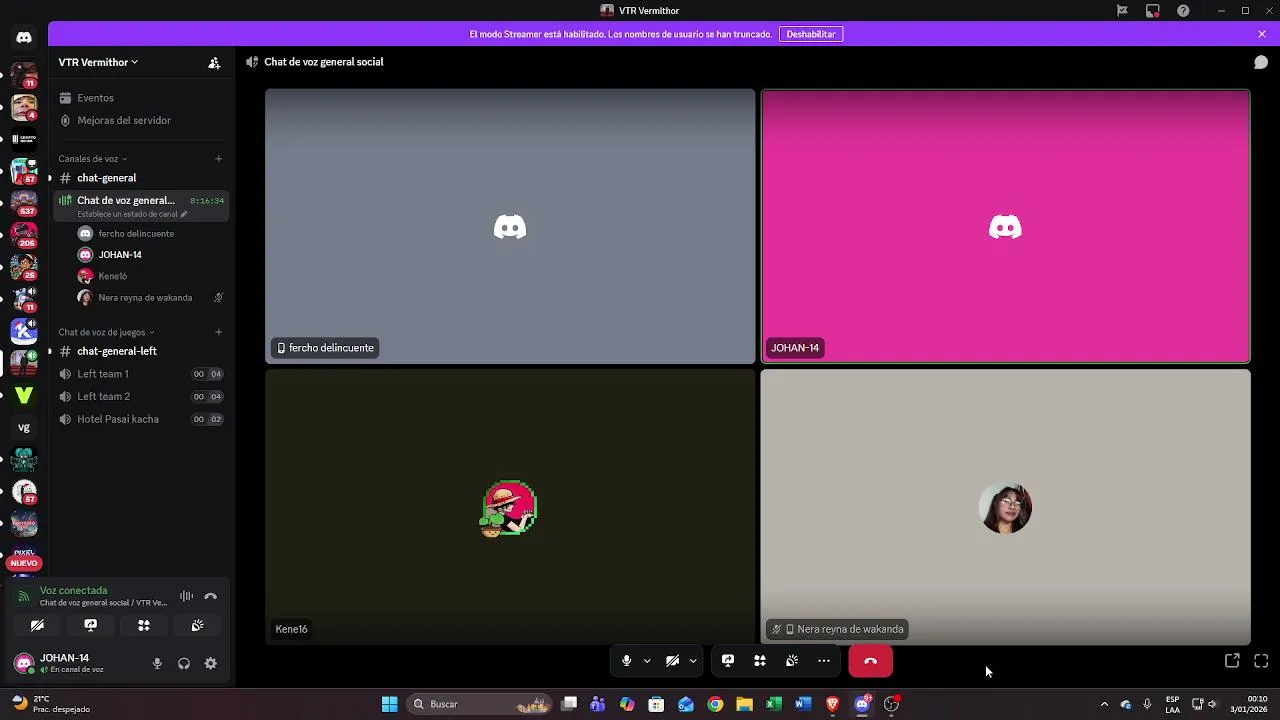Join the Hotel Pasai kacha voice channel

point(140,419)
